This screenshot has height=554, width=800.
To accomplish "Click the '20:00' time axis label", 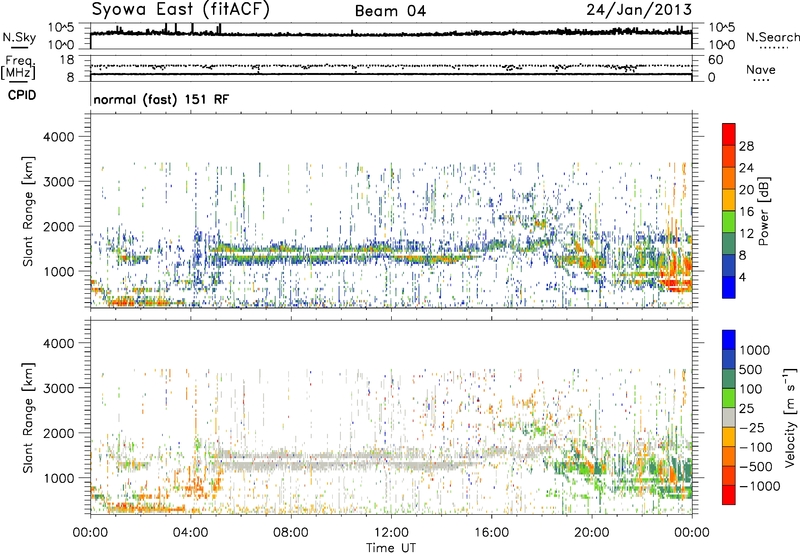I will click(x=591, y=533).
